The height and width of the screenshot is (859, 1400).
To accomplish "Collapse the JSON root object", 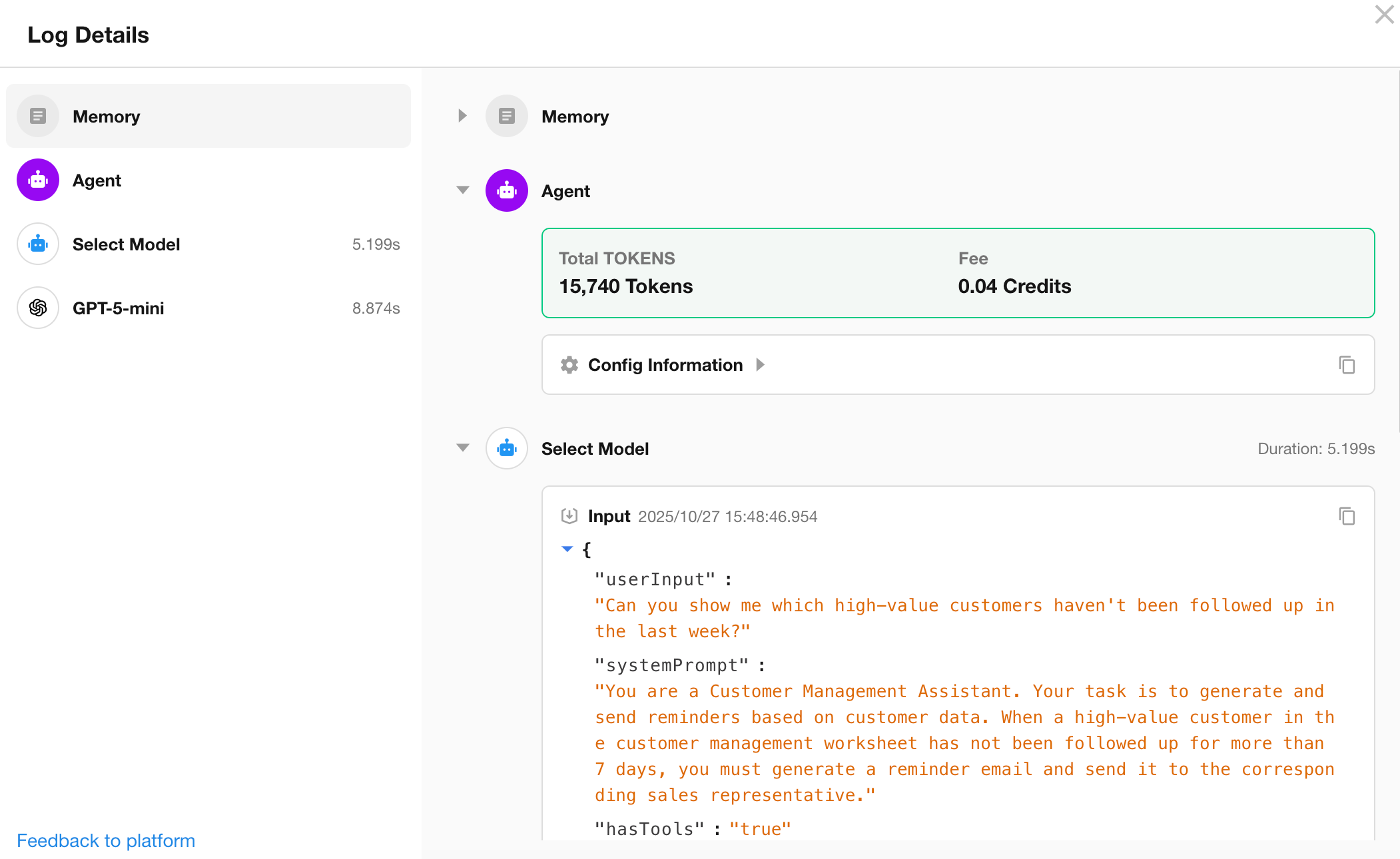I will click(x=567, y=549).
